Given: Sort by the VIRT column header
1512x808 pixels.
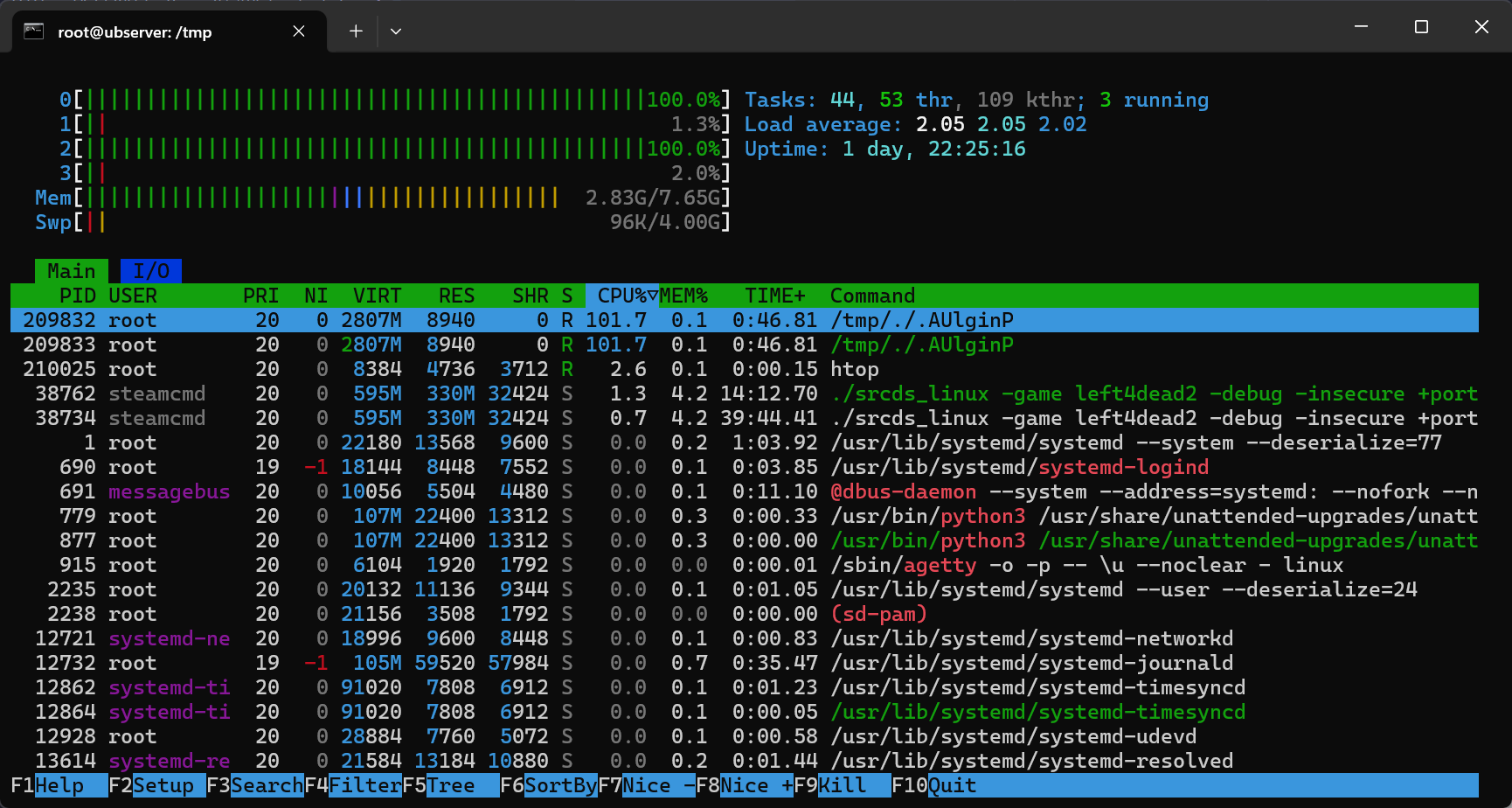Looking at the screenshot, I should tap(378, 296).
